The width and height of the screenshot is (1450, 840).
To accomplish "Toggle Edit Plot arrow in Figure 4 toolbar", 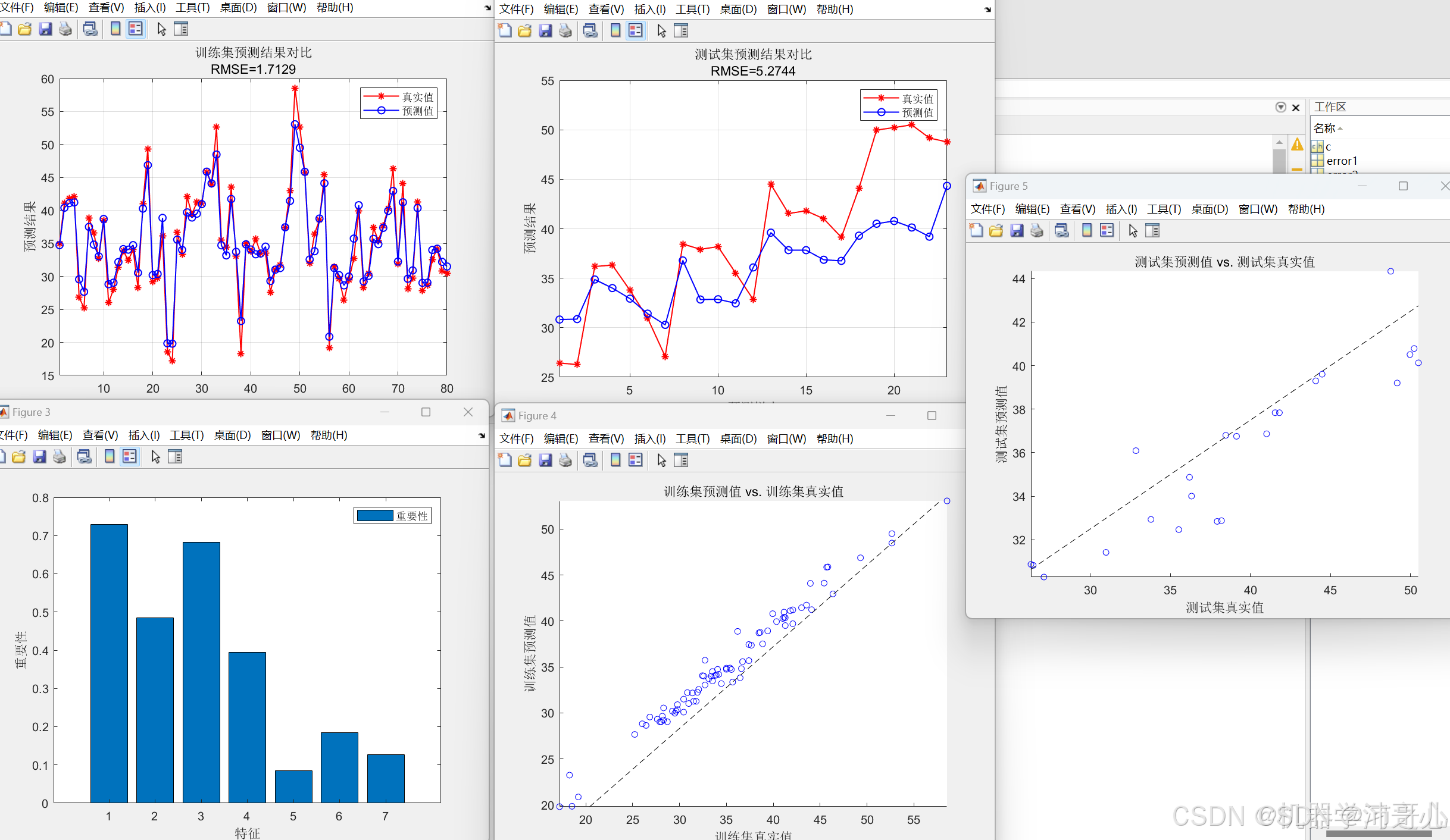I will (661, 460).
